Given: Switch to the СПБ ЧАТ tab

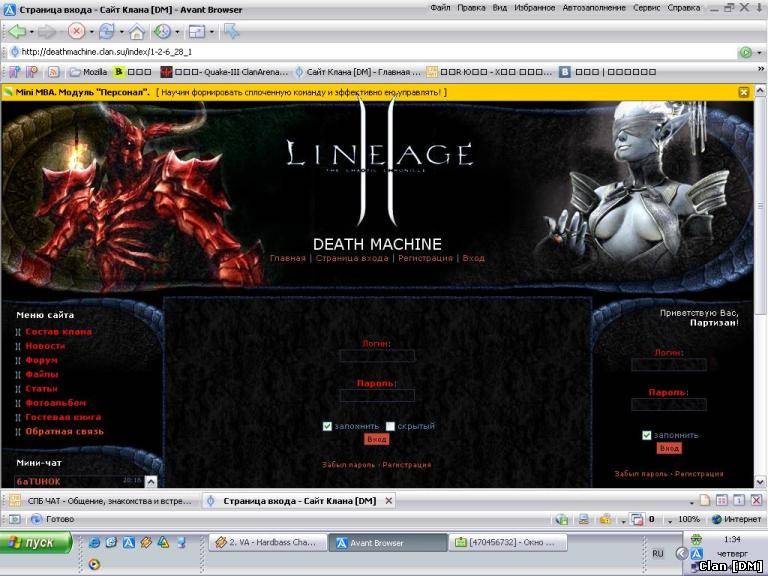Looking at the screenshot, I should point(101,501).
